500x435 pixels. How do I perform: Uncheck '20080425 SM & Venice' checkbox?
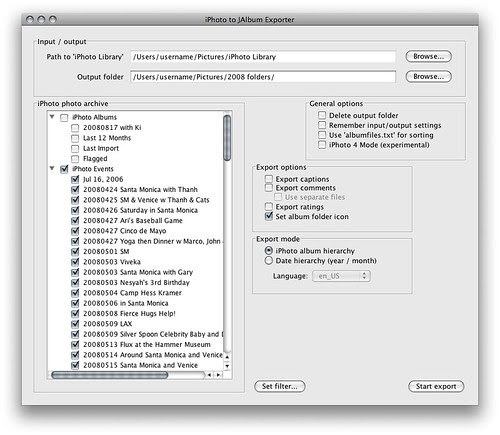coord(75,200)
